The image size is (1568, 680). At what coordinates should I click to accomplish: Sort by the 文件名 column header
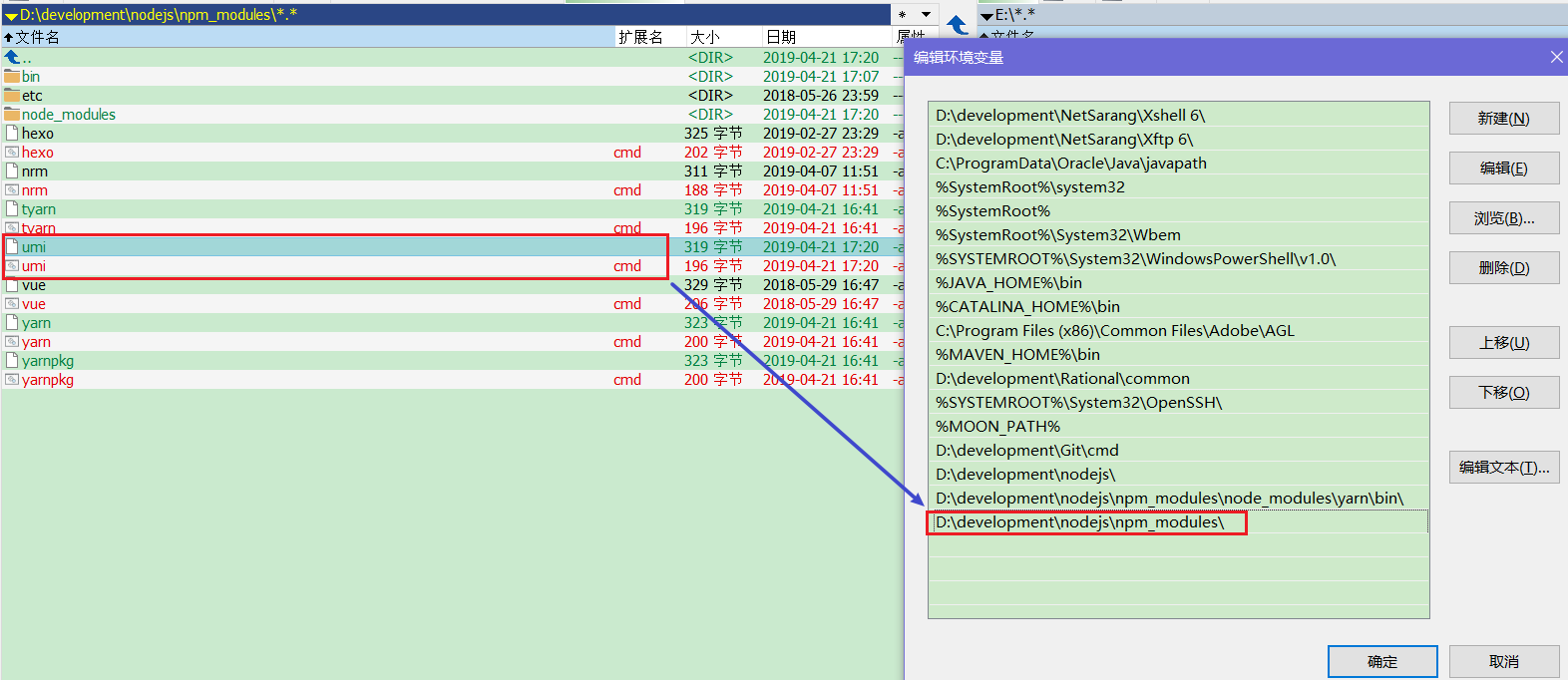point(37,37)
